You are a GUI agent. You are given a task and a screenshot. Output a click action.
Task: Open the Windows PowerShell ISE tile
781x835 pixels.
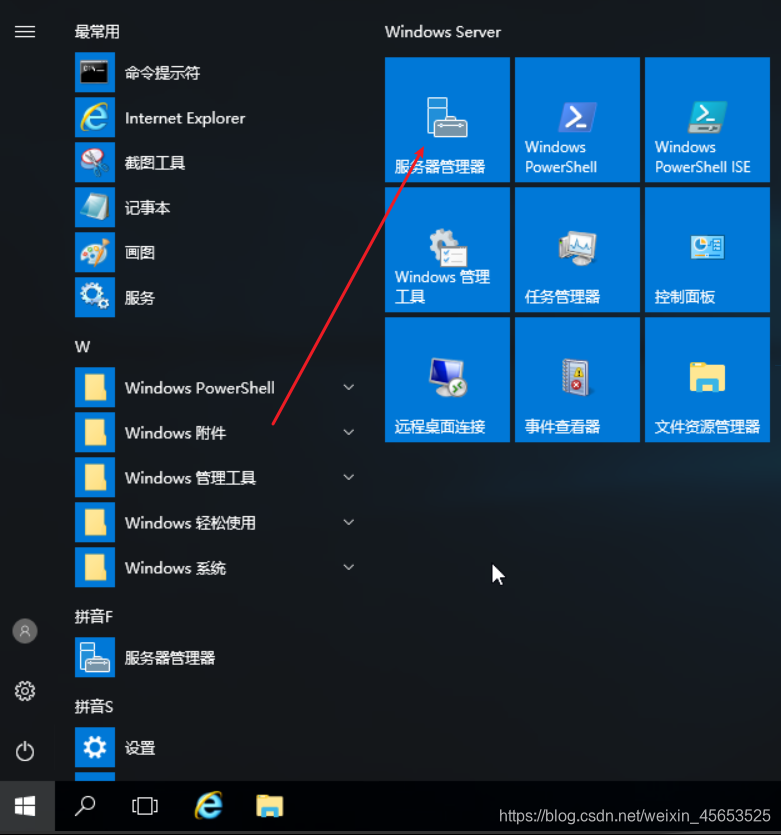coord(707,120)
